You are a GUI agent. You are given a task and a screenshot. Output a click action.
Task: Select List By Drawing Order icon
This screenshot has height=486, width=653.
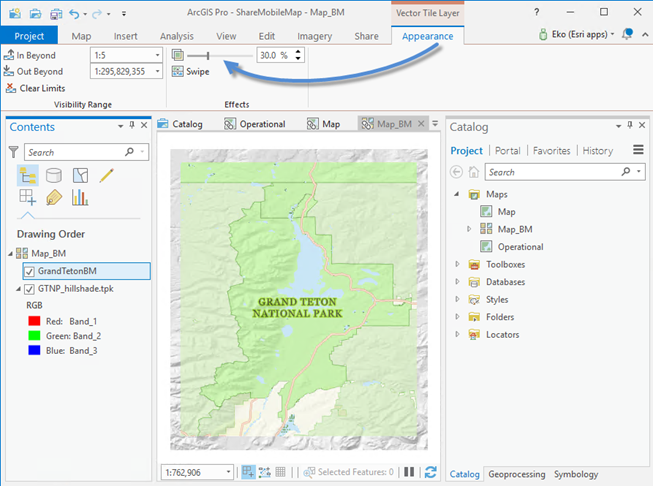27,175
